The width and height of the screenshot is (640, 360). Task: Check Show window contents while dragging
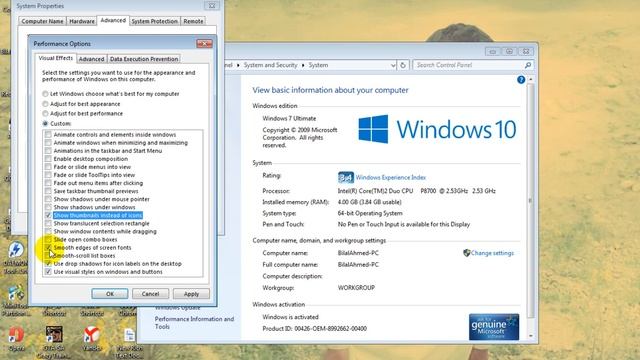point(48,231)
